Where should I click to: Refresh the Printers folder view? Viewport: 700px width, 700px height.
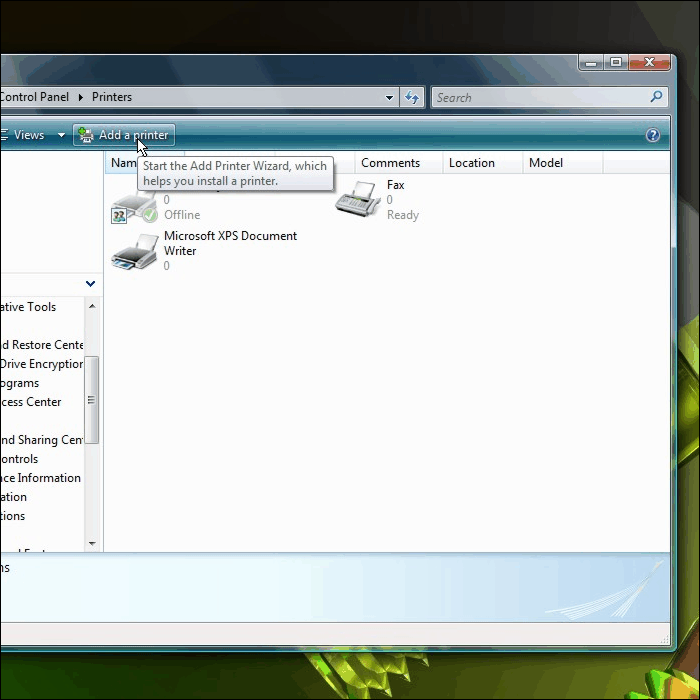[x=412, y=97]
